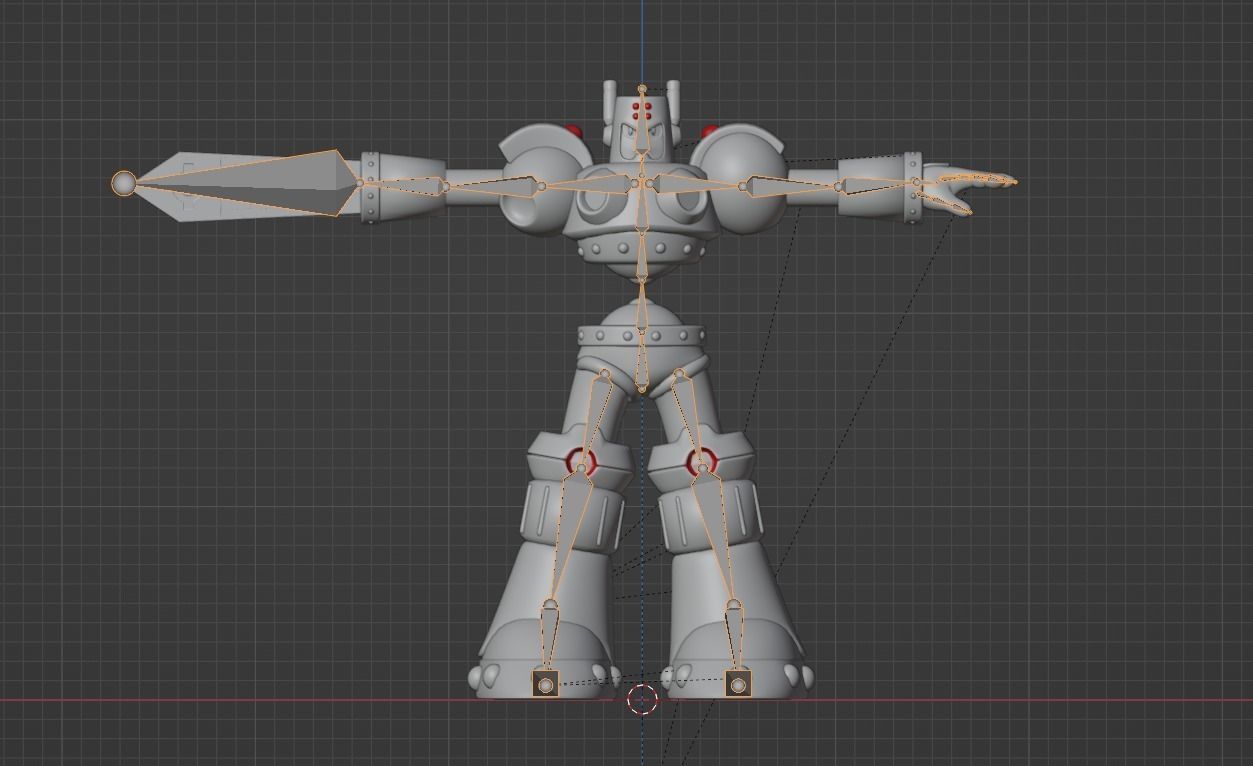
Task: Select the square foot control bone on the blade side
Action: click(x=546, y=684)
